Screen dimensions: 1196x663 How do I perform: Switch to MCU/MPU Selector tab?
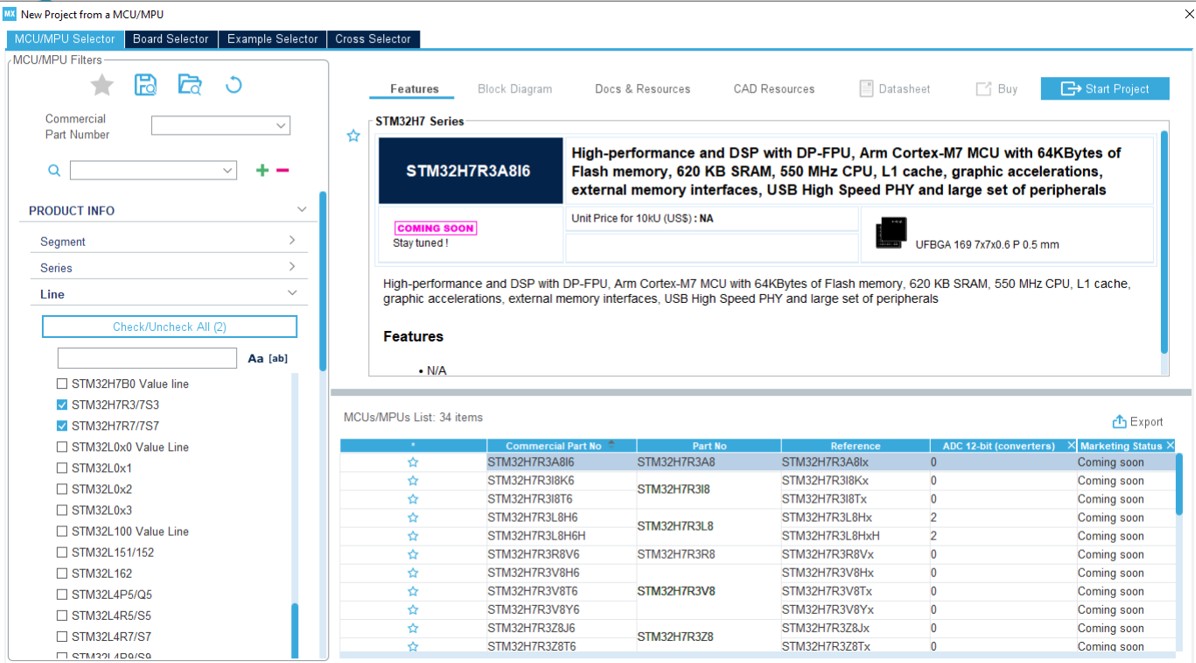click(65, 39)
